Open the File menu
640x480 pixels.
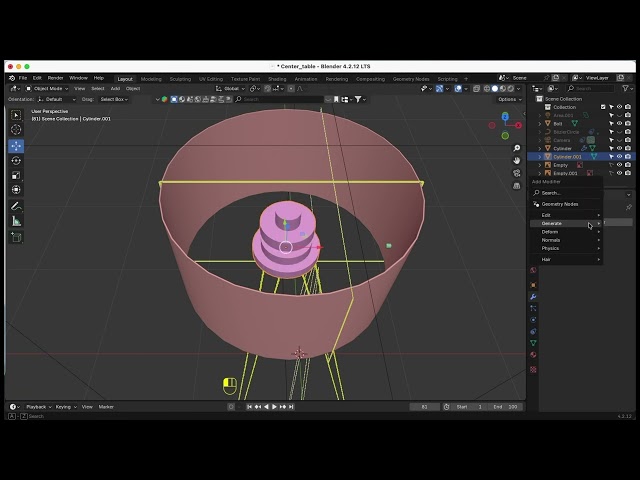point(23,78)
